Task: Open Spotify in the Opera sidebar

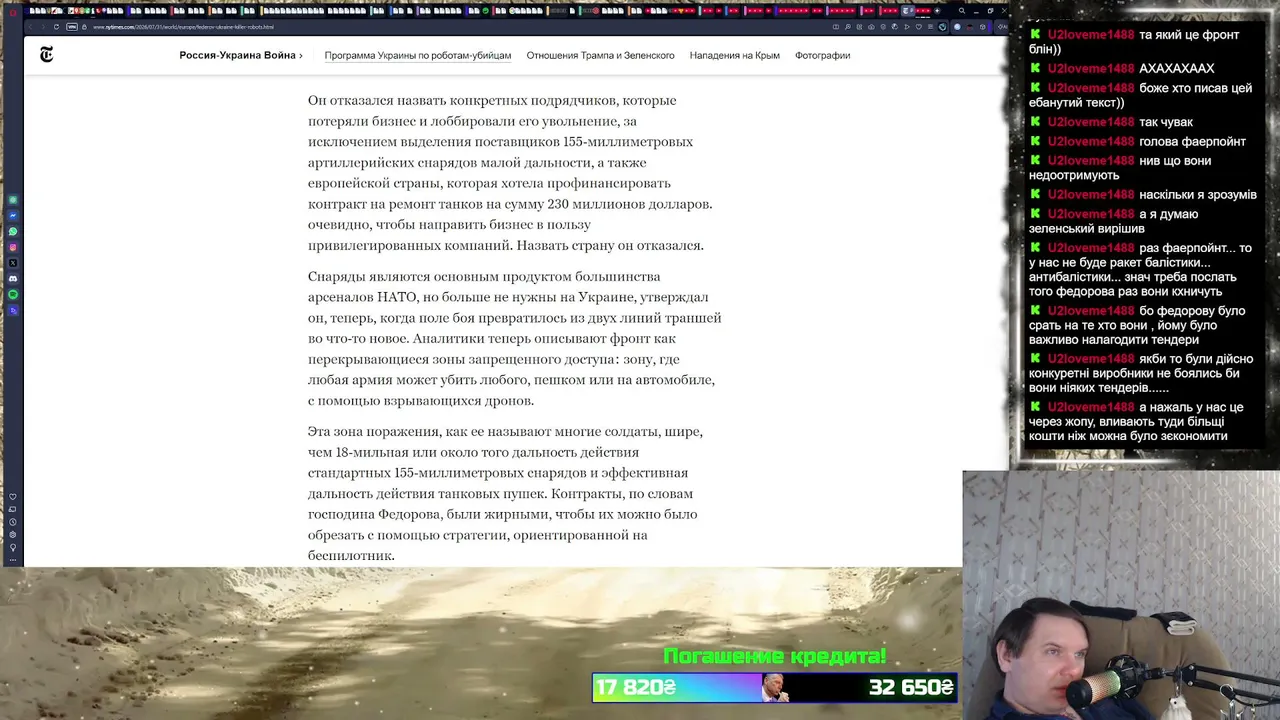Action: click(x=13, y=295)
